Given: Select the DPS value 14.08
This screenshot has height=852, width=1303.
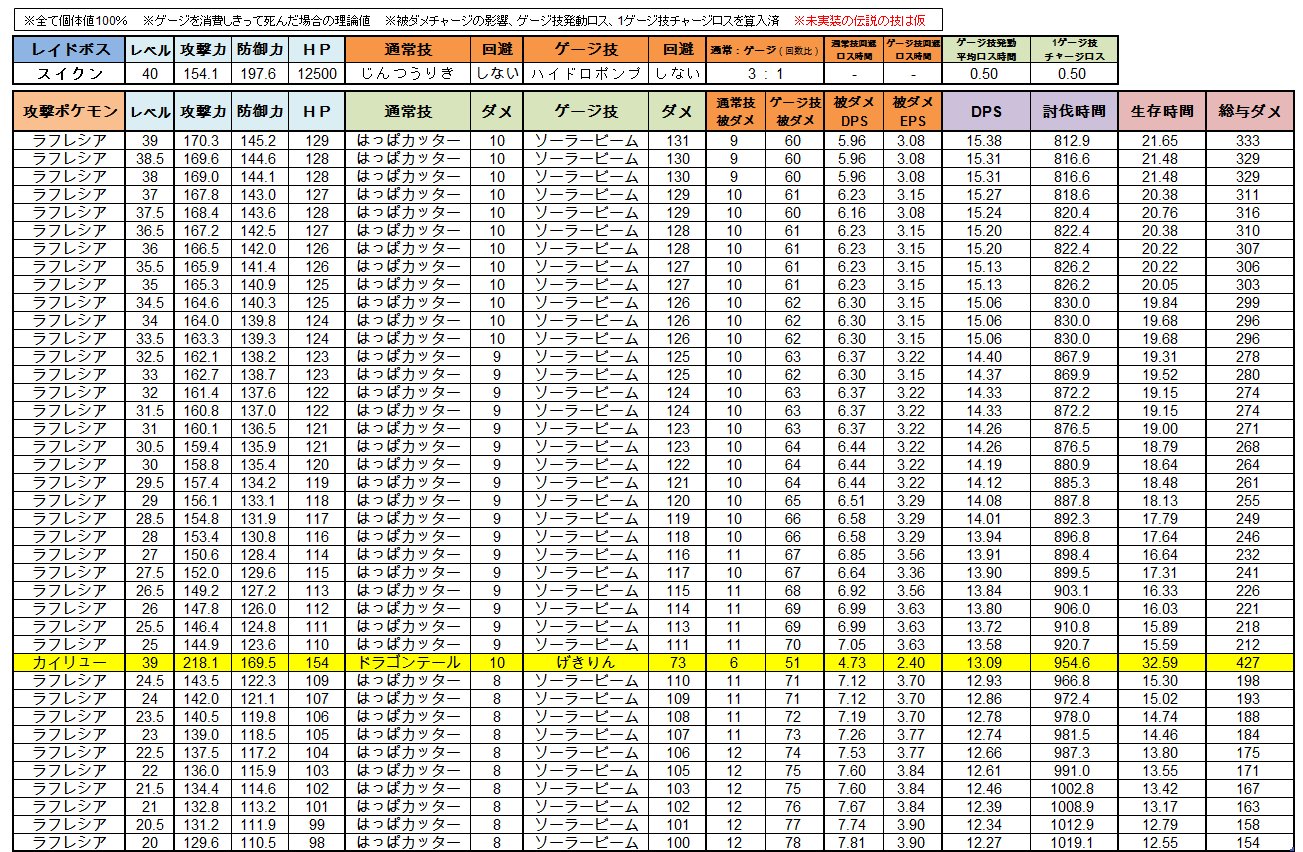Looking at the screenshot, I should 986,500.
